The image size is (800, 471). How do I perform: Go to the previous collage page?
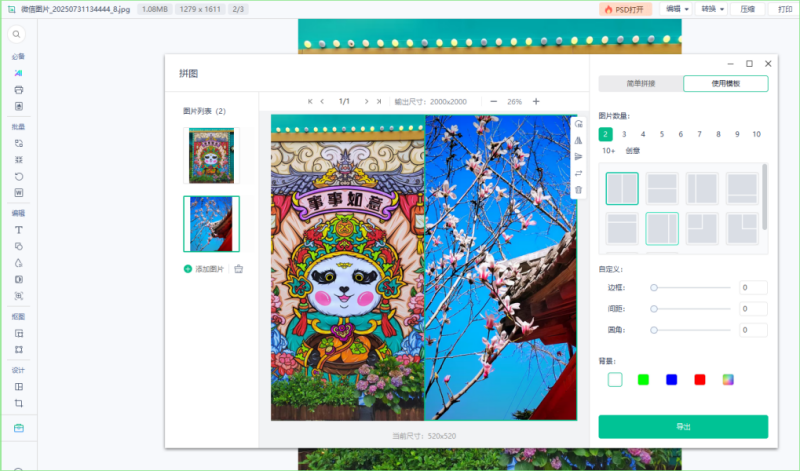coord(322,102)
